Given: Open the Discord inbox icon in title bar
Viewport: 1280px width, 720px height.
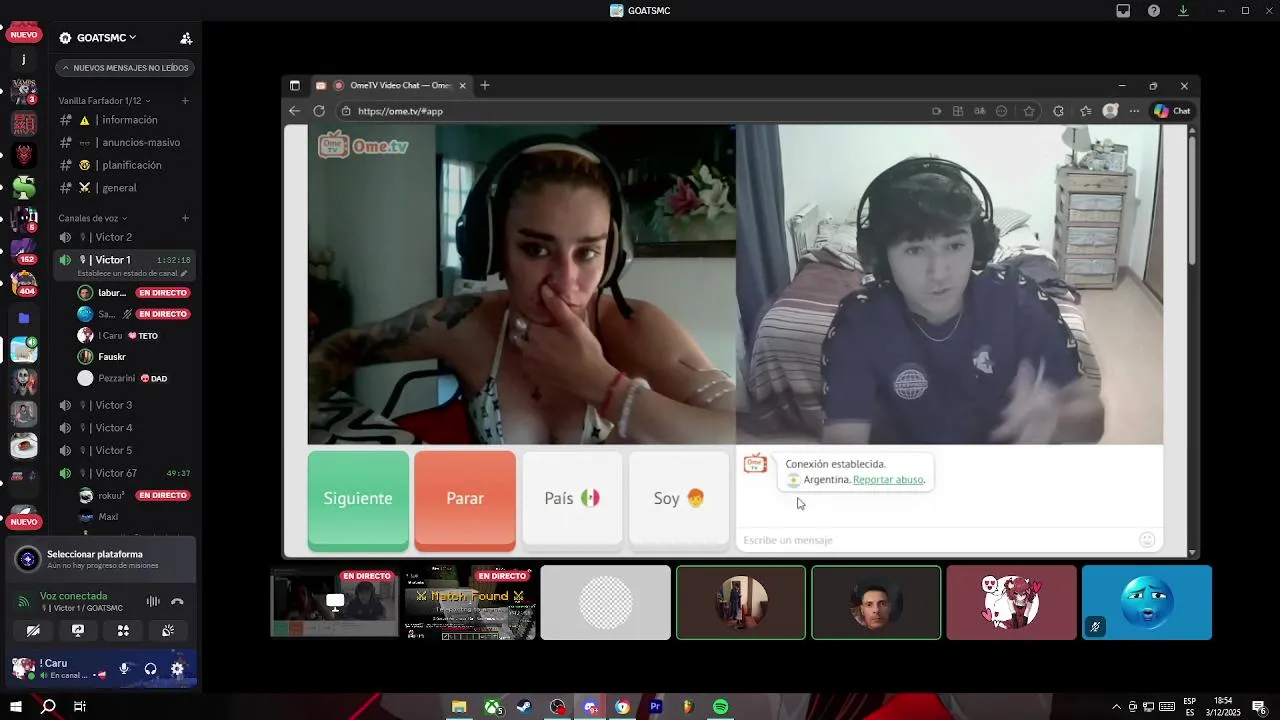Looking at the screenshot, I should point(1123,11).
